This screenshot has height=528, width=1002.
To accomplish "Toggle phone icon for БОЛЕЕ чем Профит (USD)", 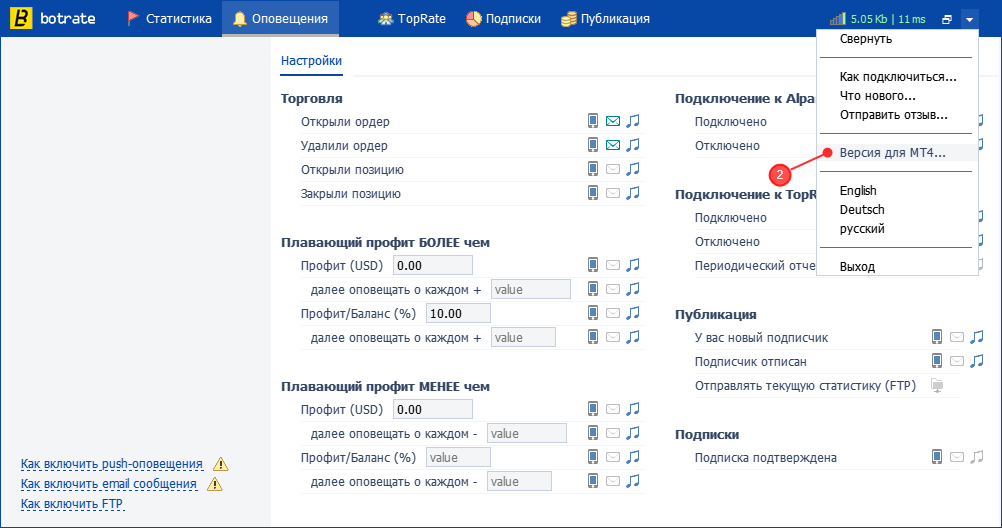I will point(593,265).
